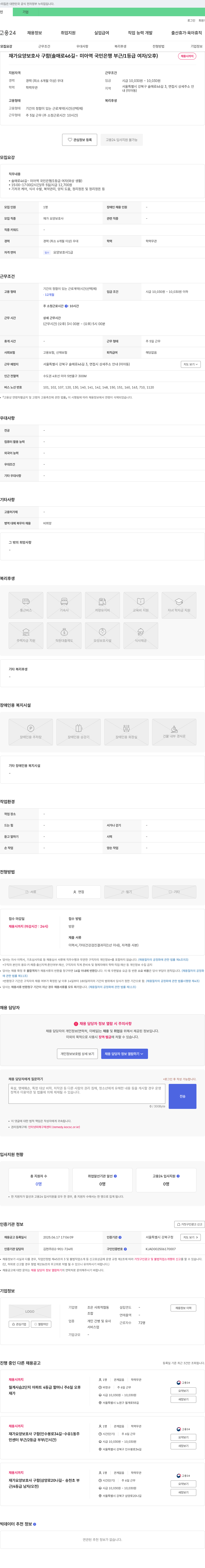Switch to the 근무조건 section tab
This screenshot has width=205, height=1568.
(44, 46)
